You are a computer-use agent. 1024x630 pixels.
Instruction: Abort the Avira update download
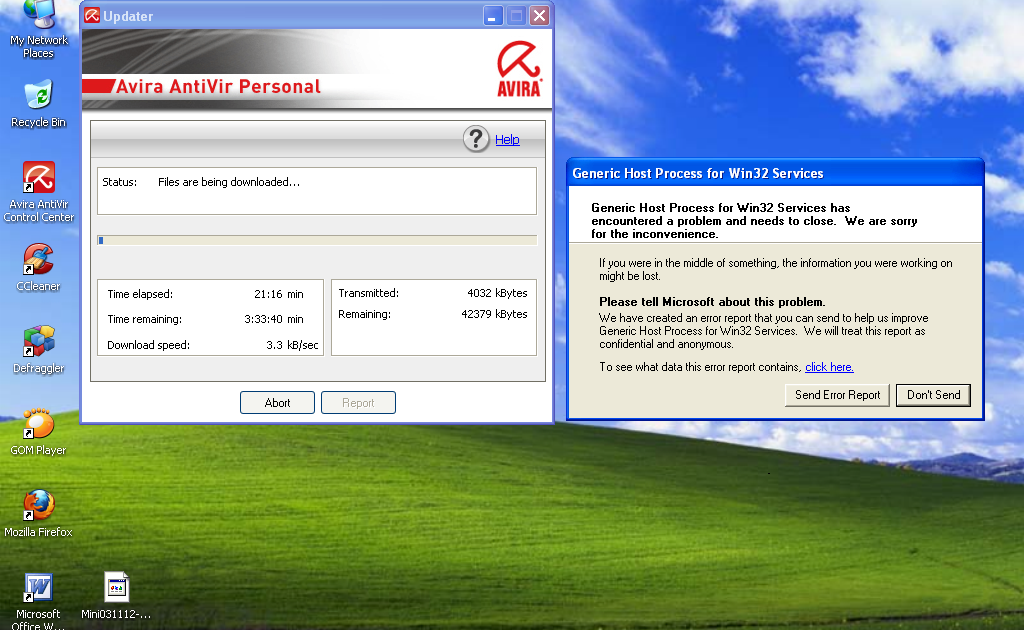coord(278,403)
